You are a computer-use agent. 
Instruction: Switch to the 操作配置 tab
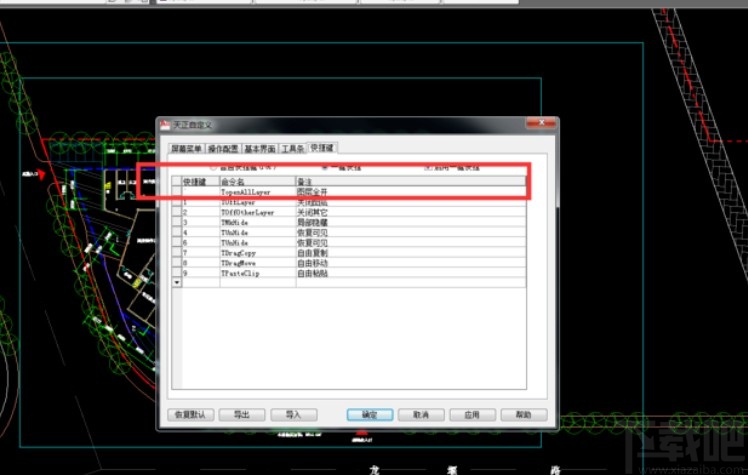tap(223, 148)
